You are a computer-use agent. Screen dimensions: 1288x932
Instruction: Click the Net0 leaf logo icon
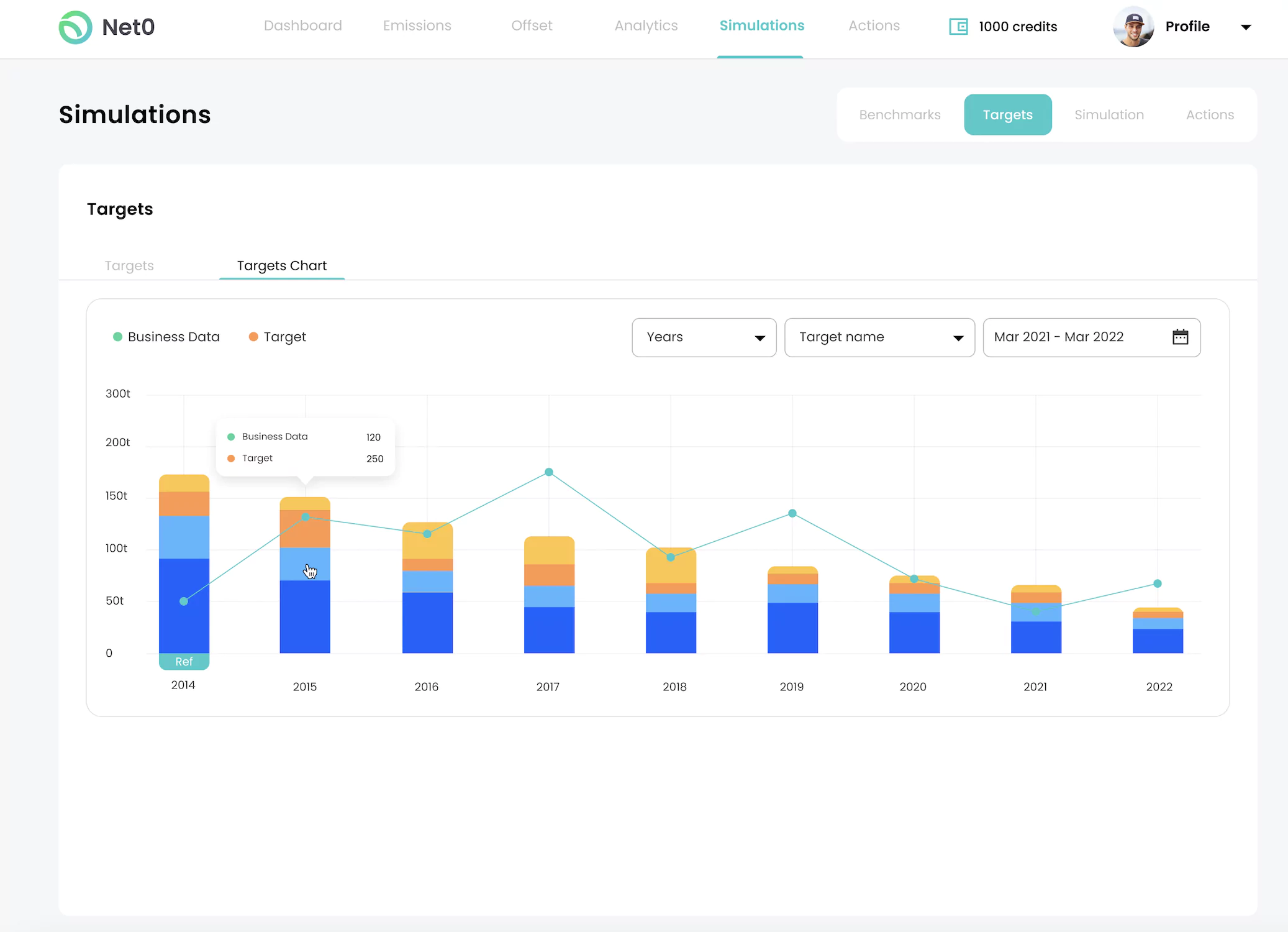tap(75, 27)
